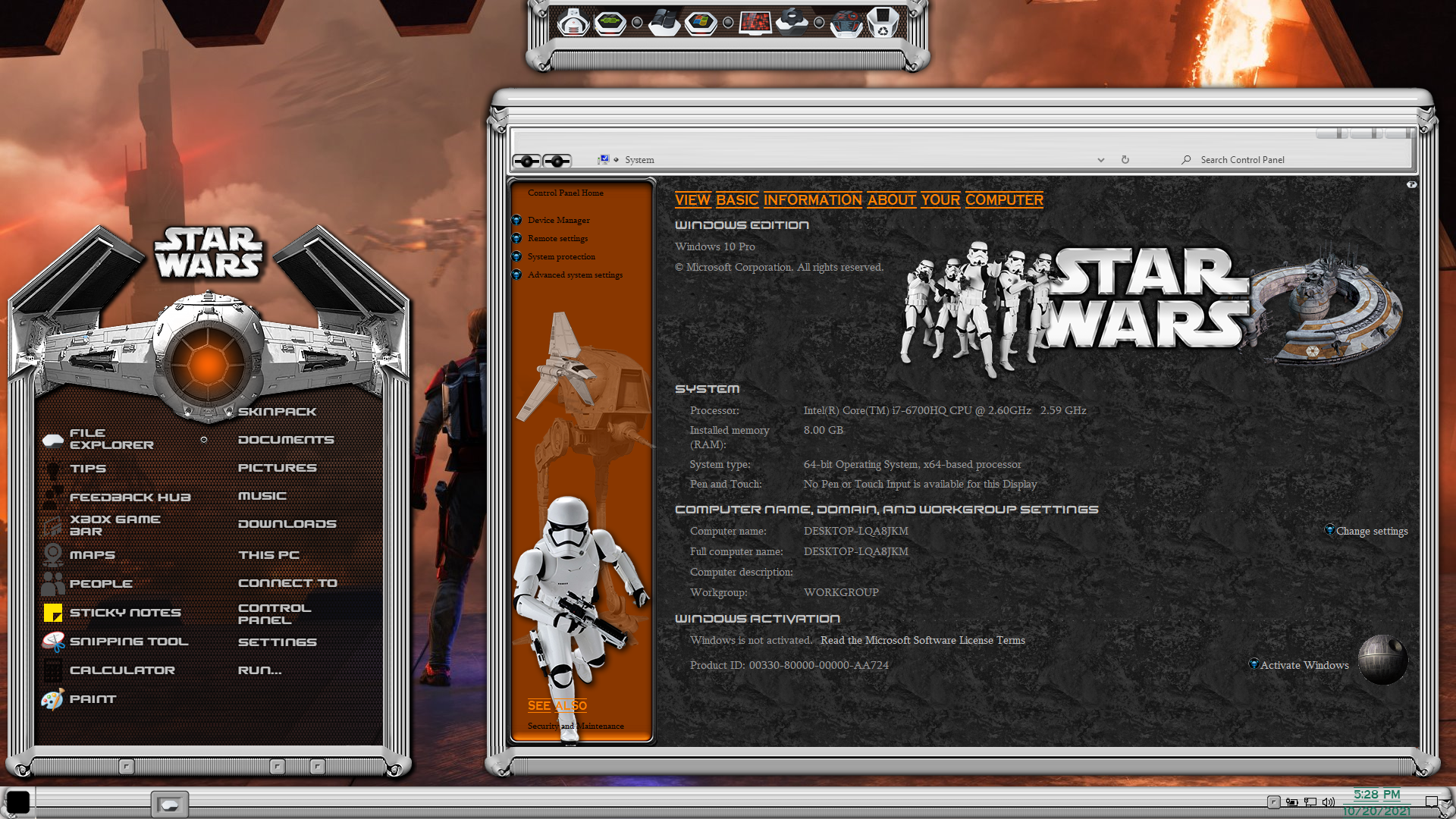The width and height of the screenshot is (1456, 819).
Task: Select Downloads in the start menu
Action: (x=287, y=524)
